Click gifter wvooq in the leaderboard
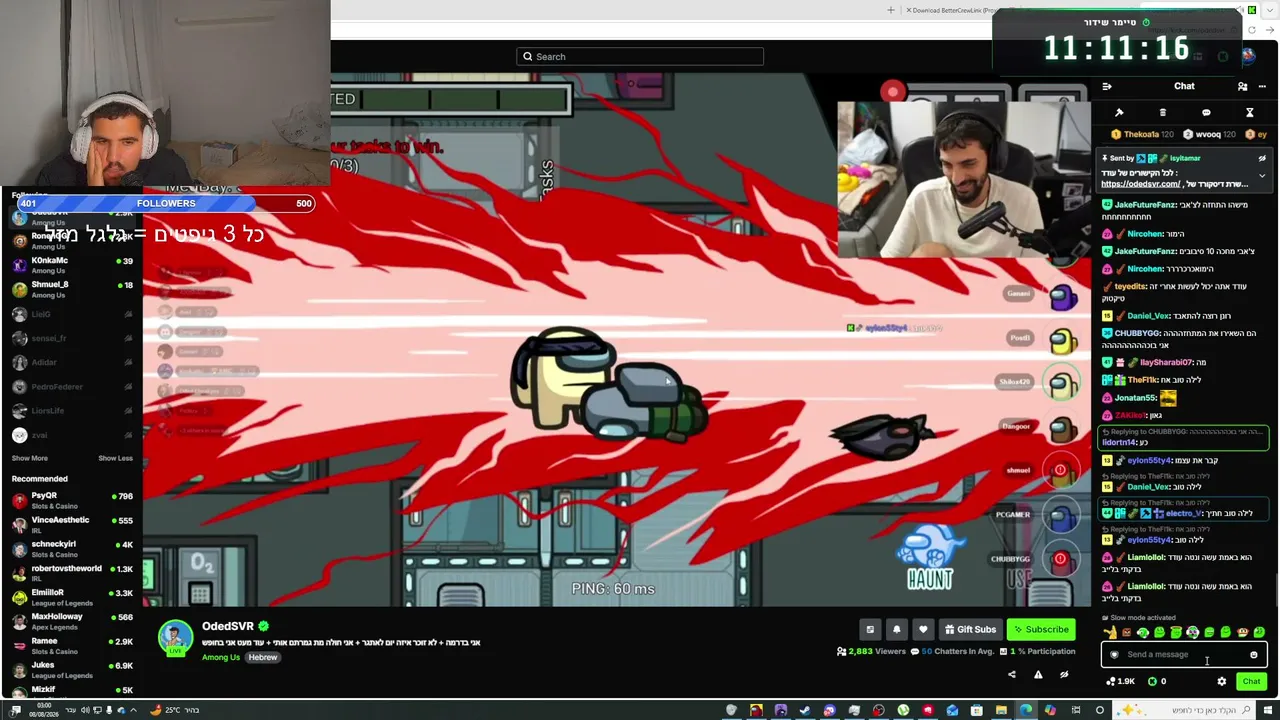The image size is (1280, 720). click(1208, 134)
